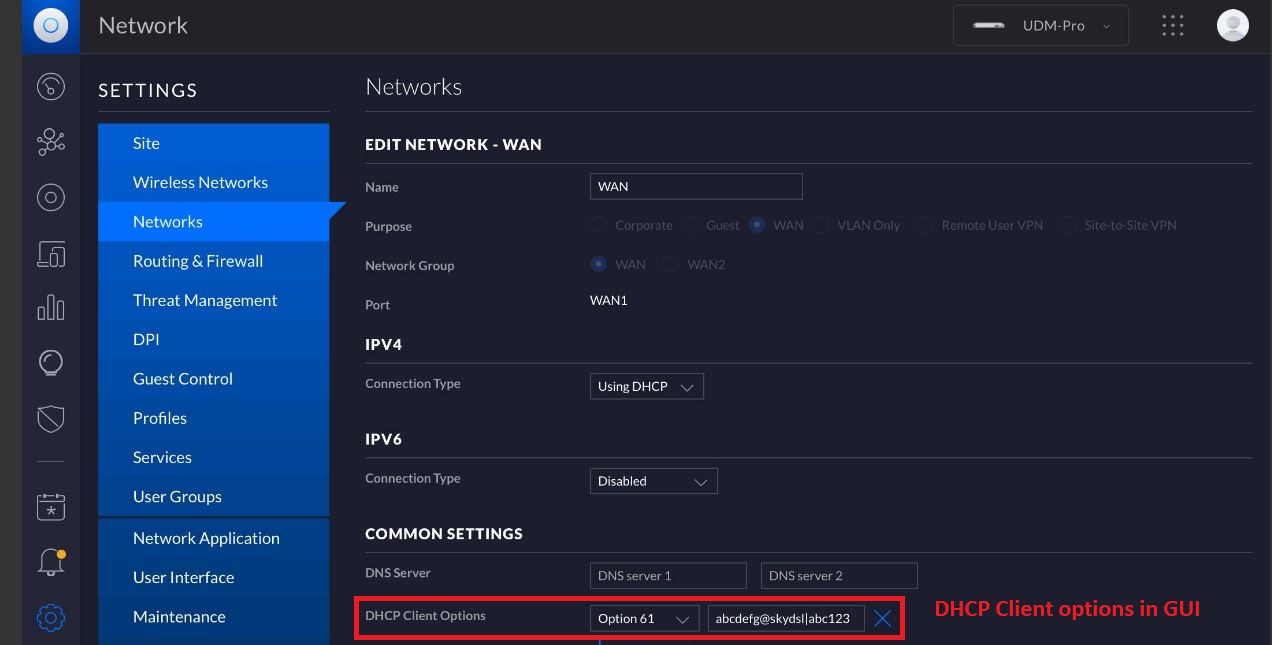Open the IPv6 Connection Type dropdown
The width and height of the screenshot is (1272, 645).
[x=653, y=481]
